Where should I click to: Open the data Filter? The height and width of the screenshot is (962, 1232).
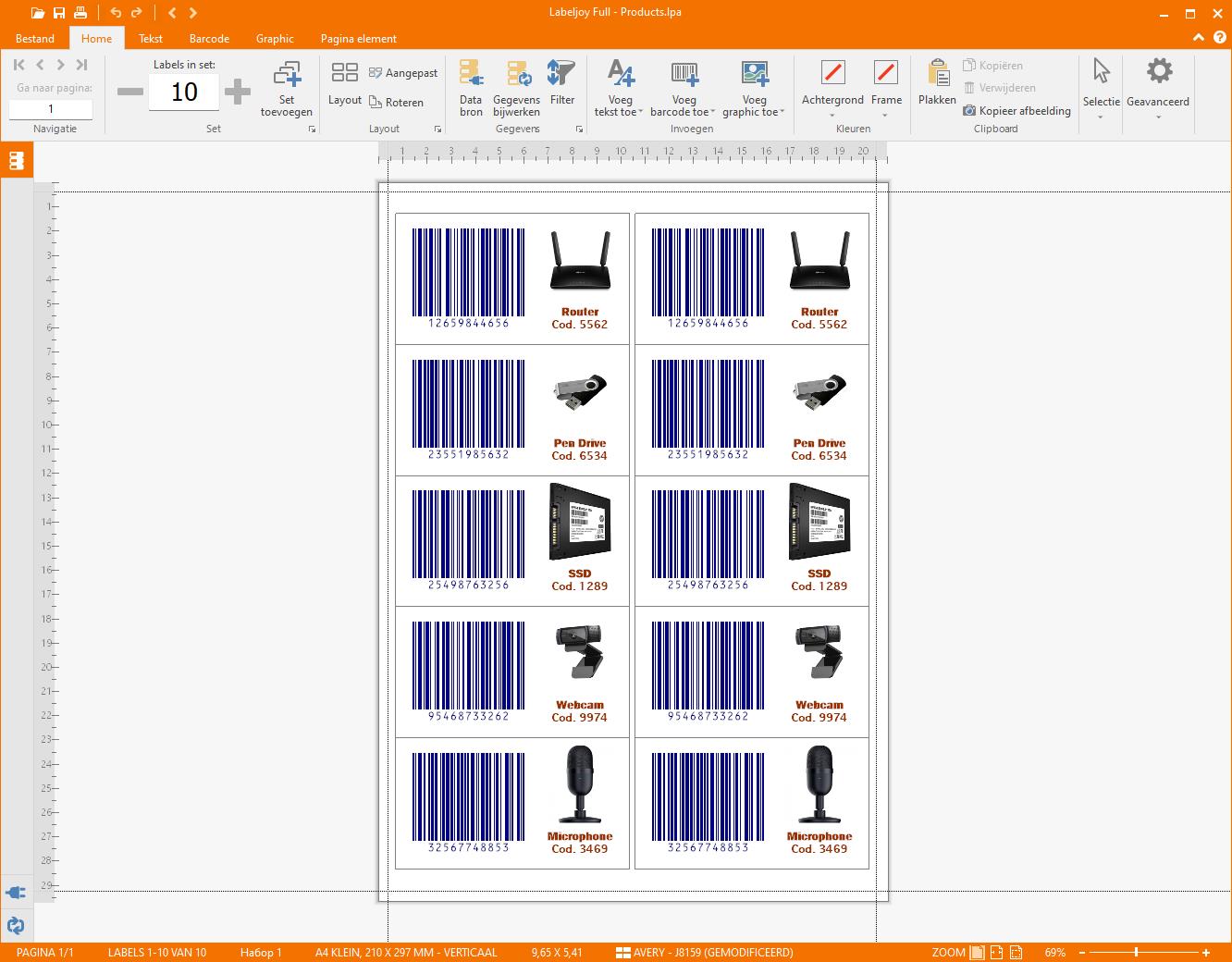[x=562, y=83]
